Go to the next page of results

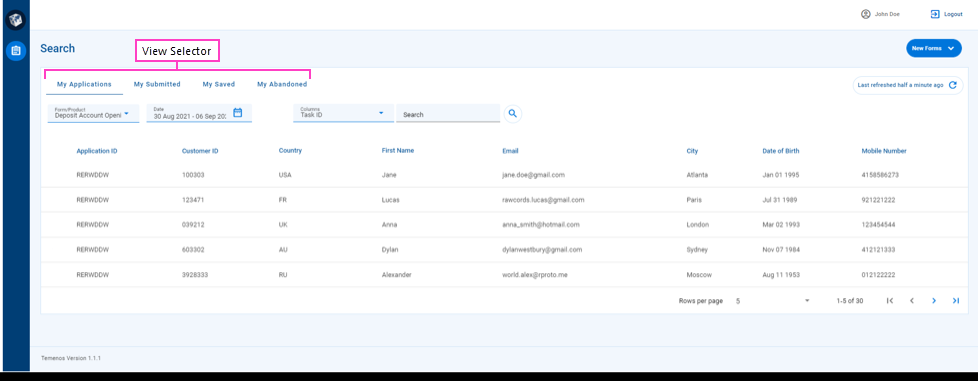pos(934,301)
